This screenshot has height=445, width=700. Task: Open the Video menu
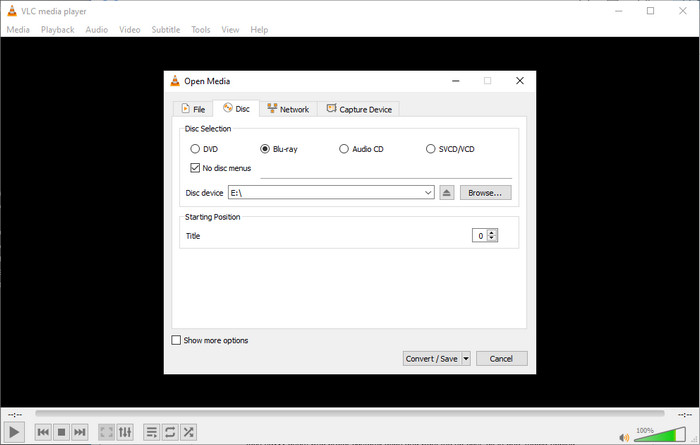pyautogui.click(x=129, y=29)
